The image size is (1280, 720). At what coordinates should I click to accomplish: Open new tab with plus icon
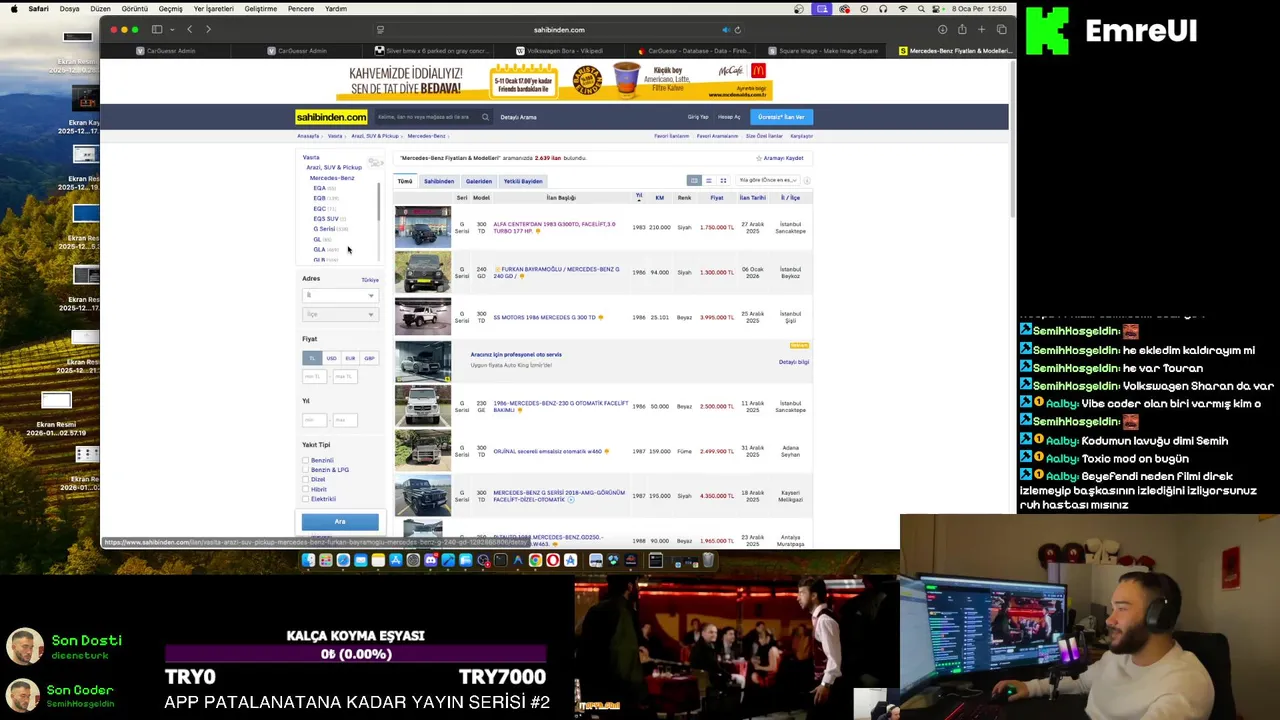(981, 30)
